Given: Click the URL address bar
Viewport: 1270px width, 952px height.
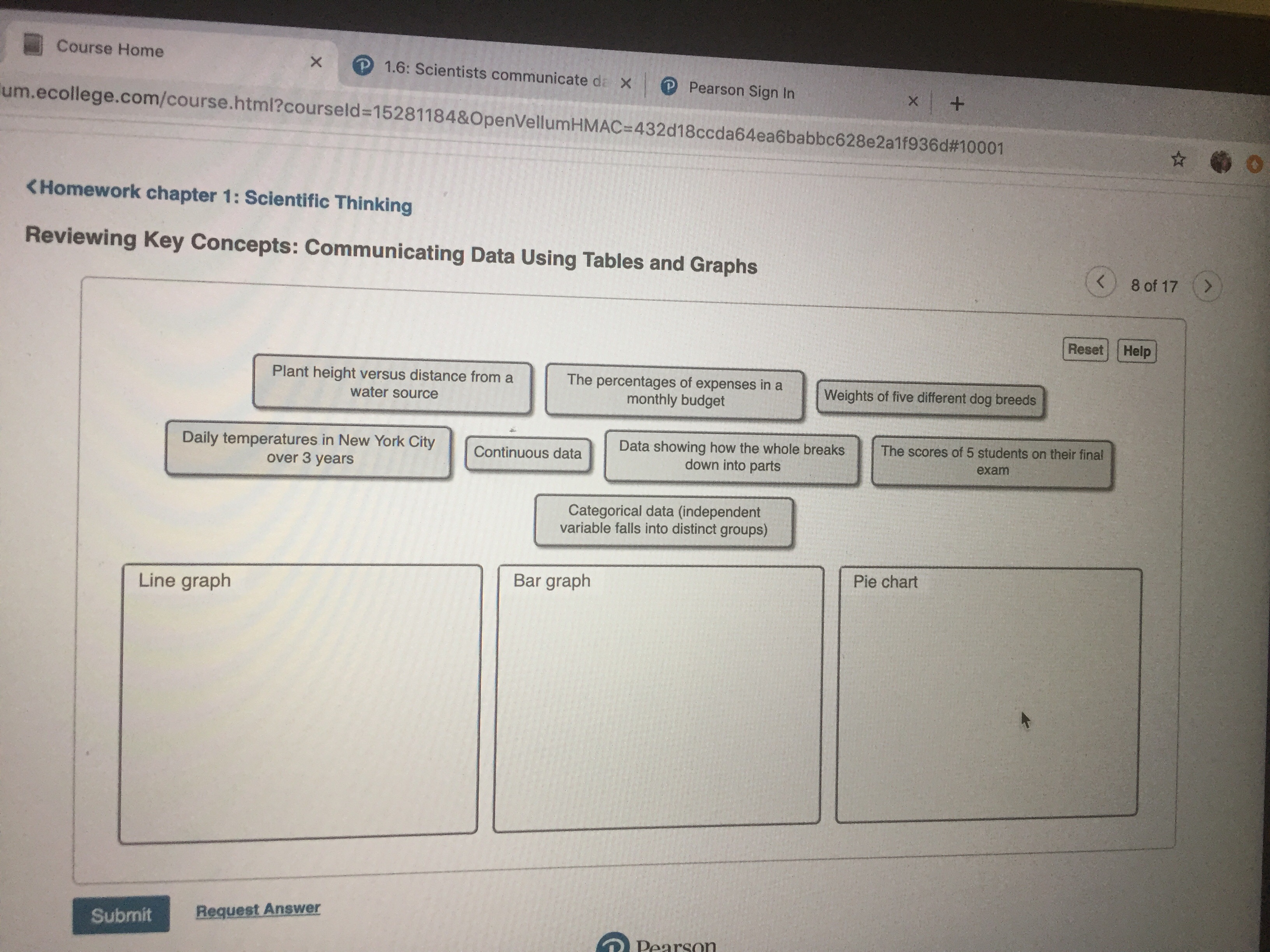Looking at the screenshot, I should 500,121.
